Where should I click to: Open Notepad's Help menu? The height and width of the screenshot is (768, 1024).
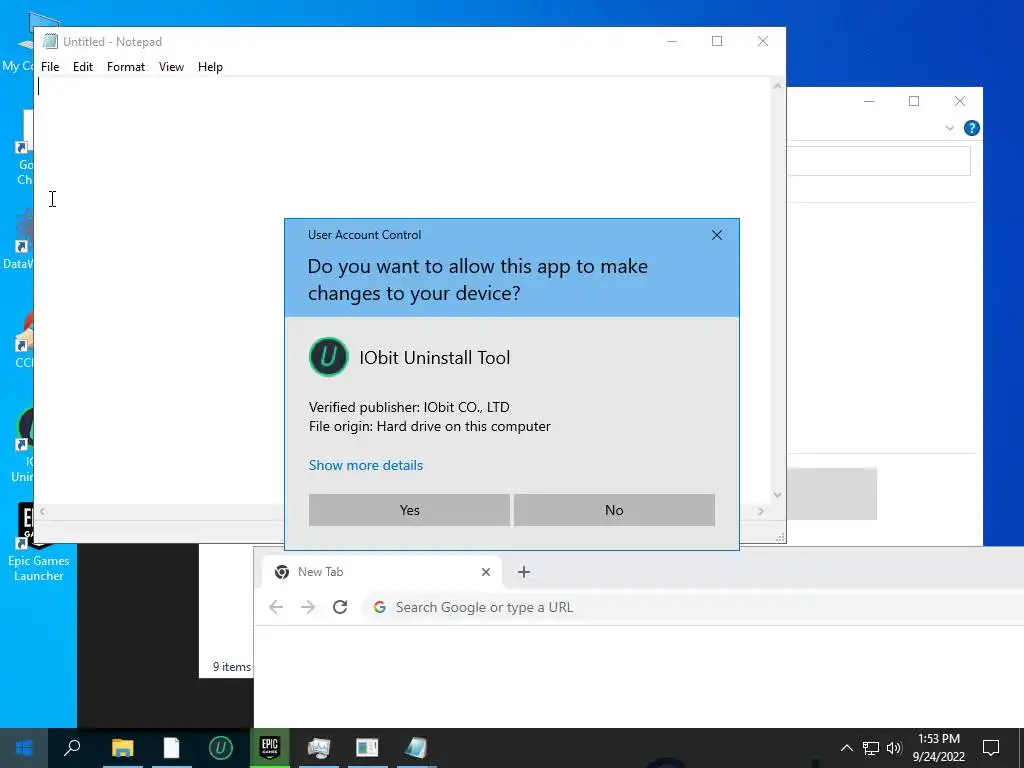click(210, 67)
